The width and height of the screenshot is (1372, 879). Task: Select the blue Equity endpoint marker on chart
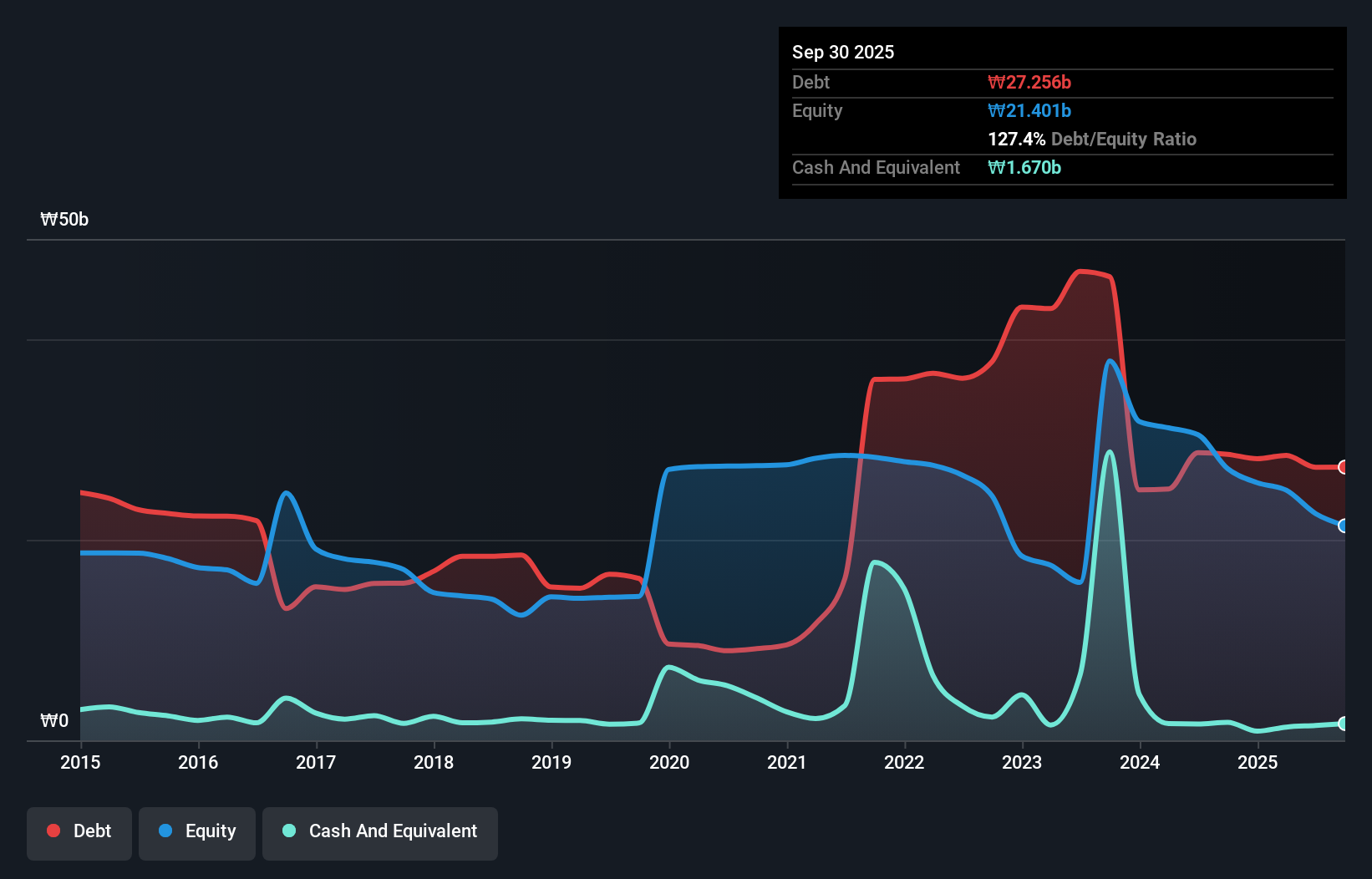point(1342,526)
